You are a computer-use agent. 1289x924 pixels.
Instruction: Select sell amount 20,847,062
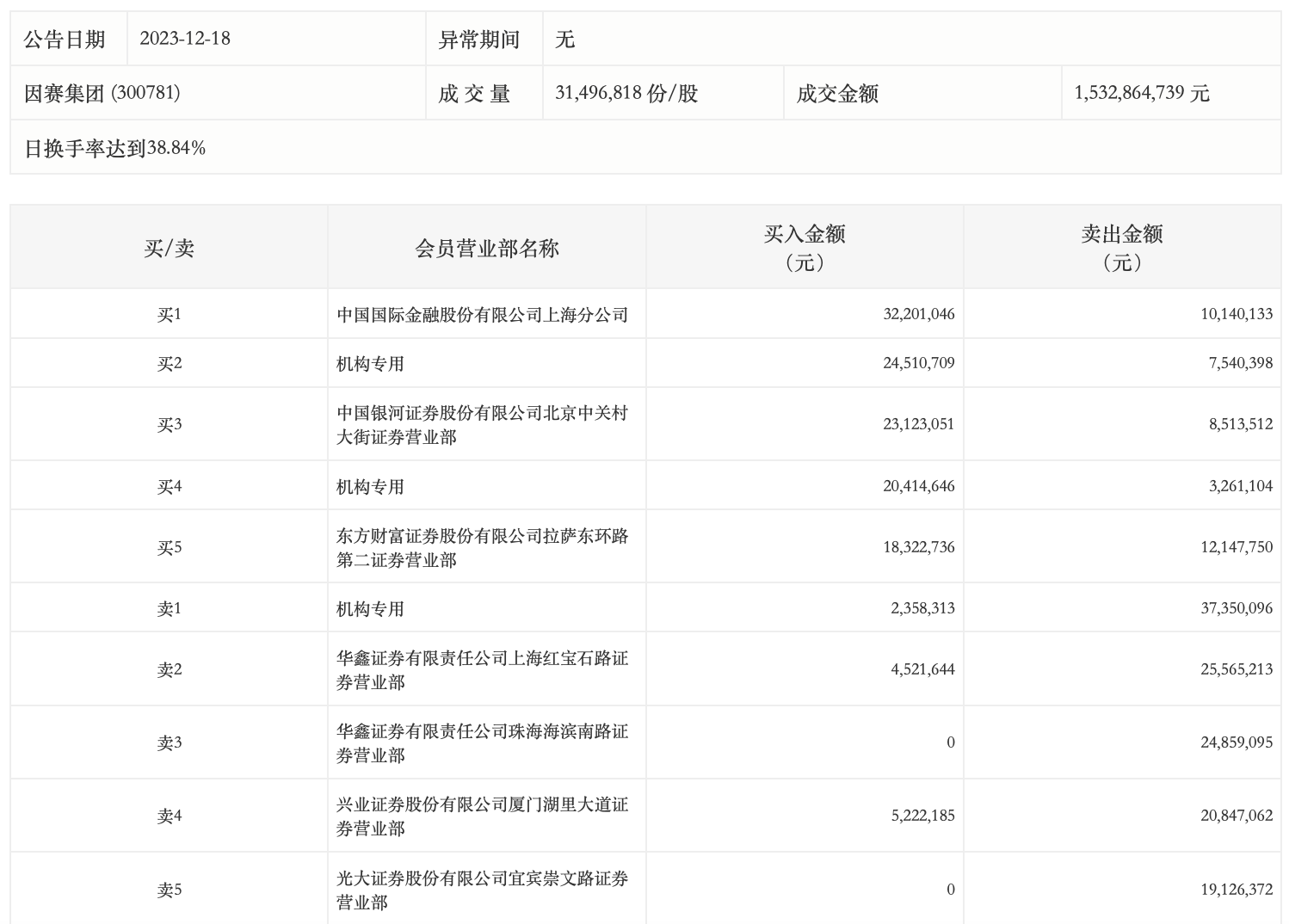click(x=1237, y=816)
